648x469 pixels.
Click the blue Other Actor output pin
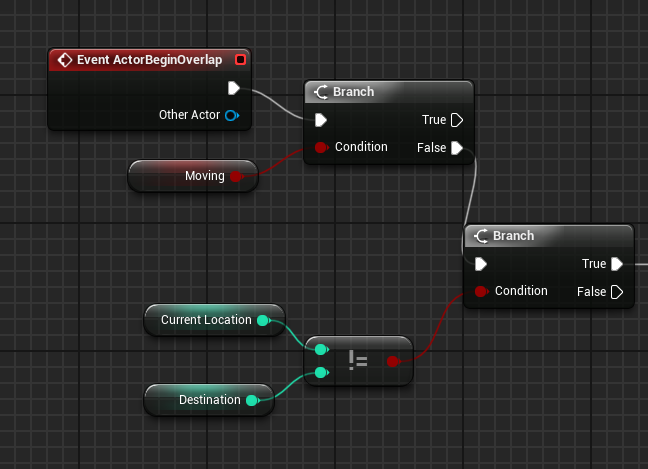tap(232, 115)
